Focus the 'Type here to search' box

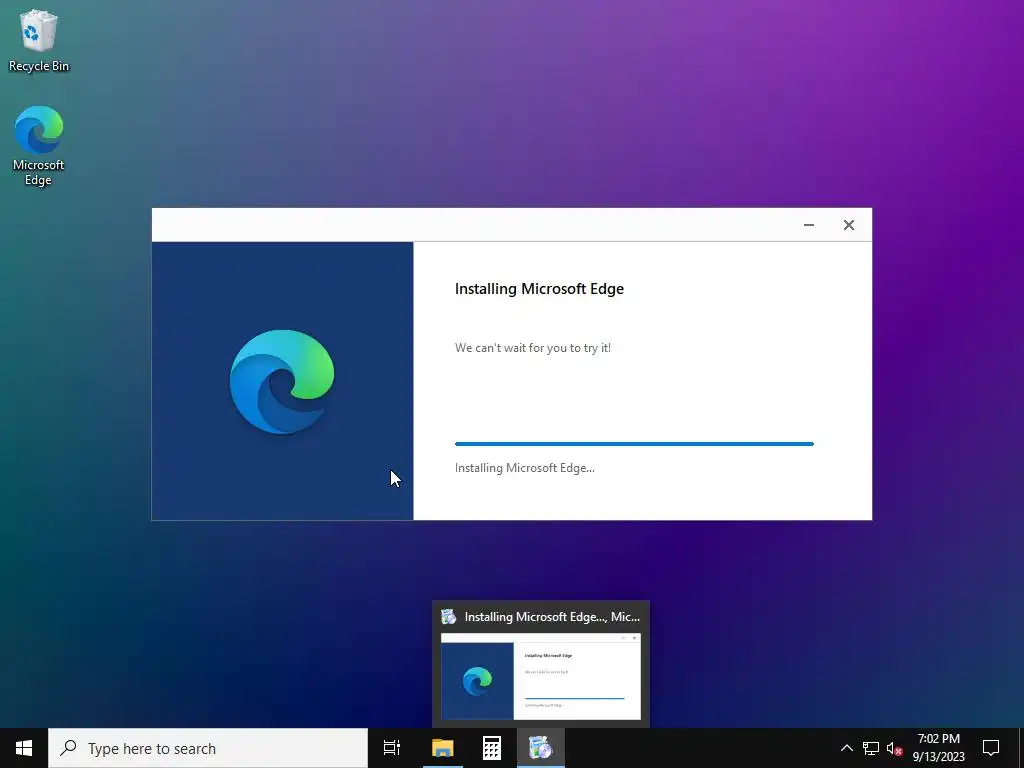tap(208, 748)
